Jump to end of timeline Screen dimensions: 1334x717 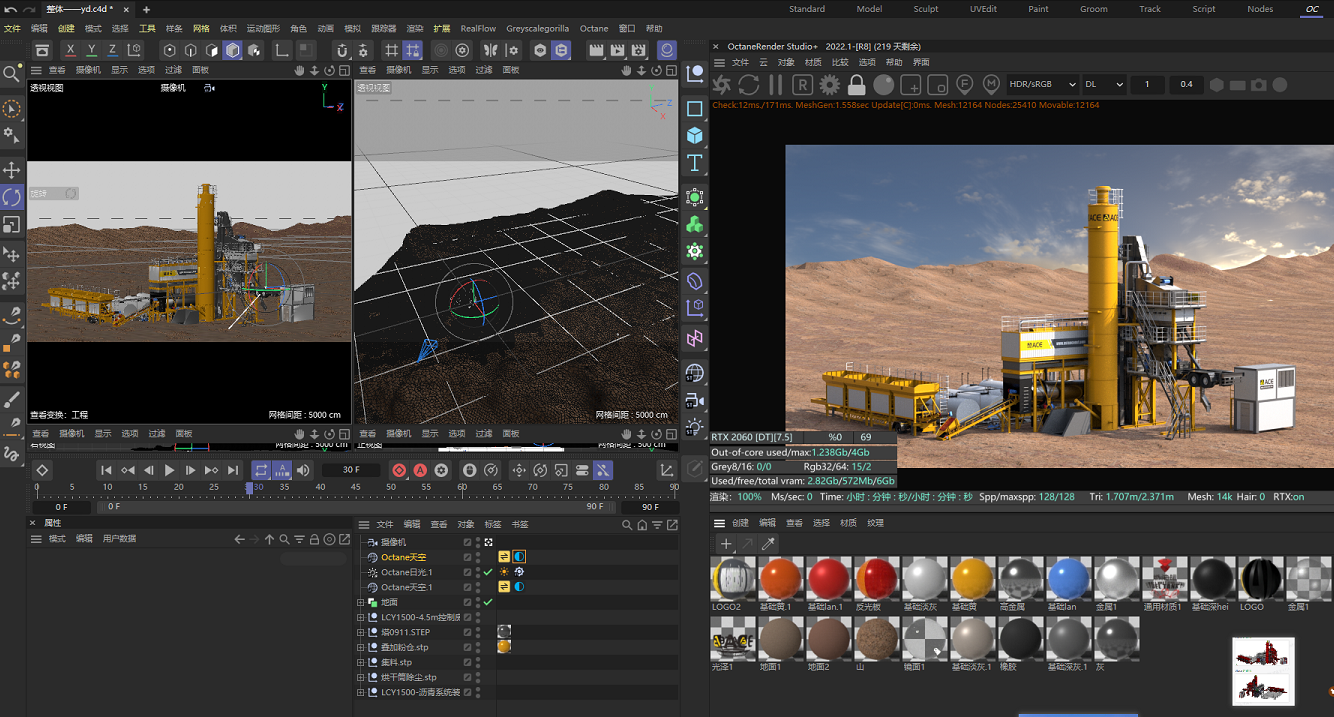click(233, 470)
